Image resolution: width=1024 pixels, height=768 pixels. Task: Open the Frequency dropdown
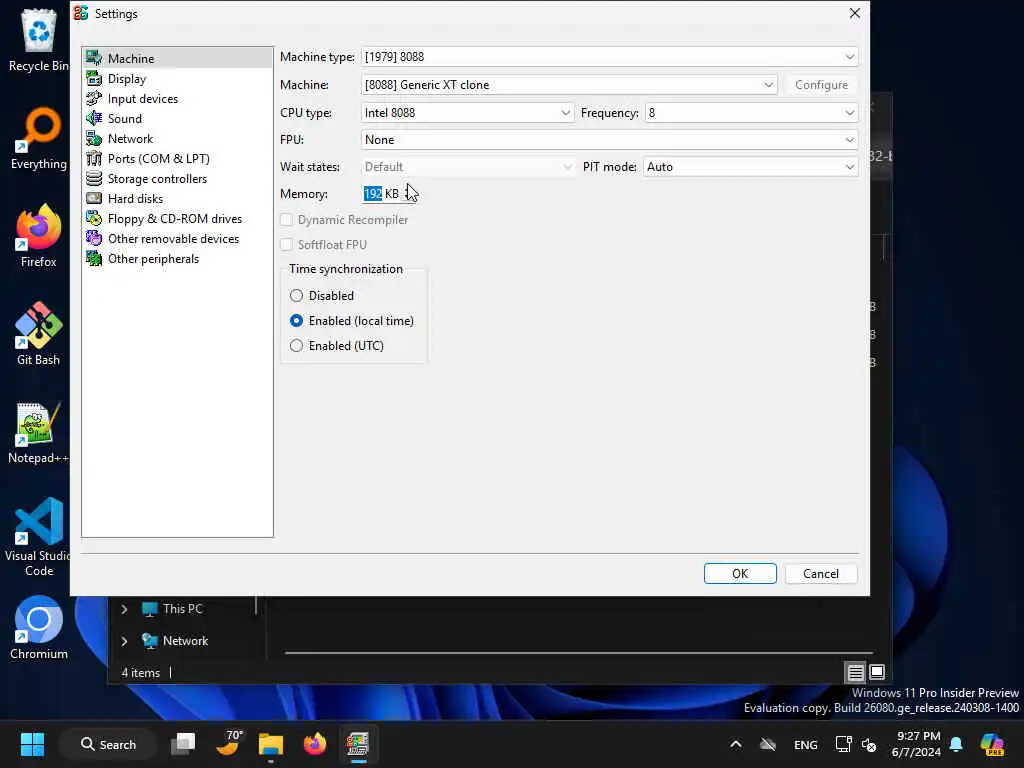pos(750,112)
